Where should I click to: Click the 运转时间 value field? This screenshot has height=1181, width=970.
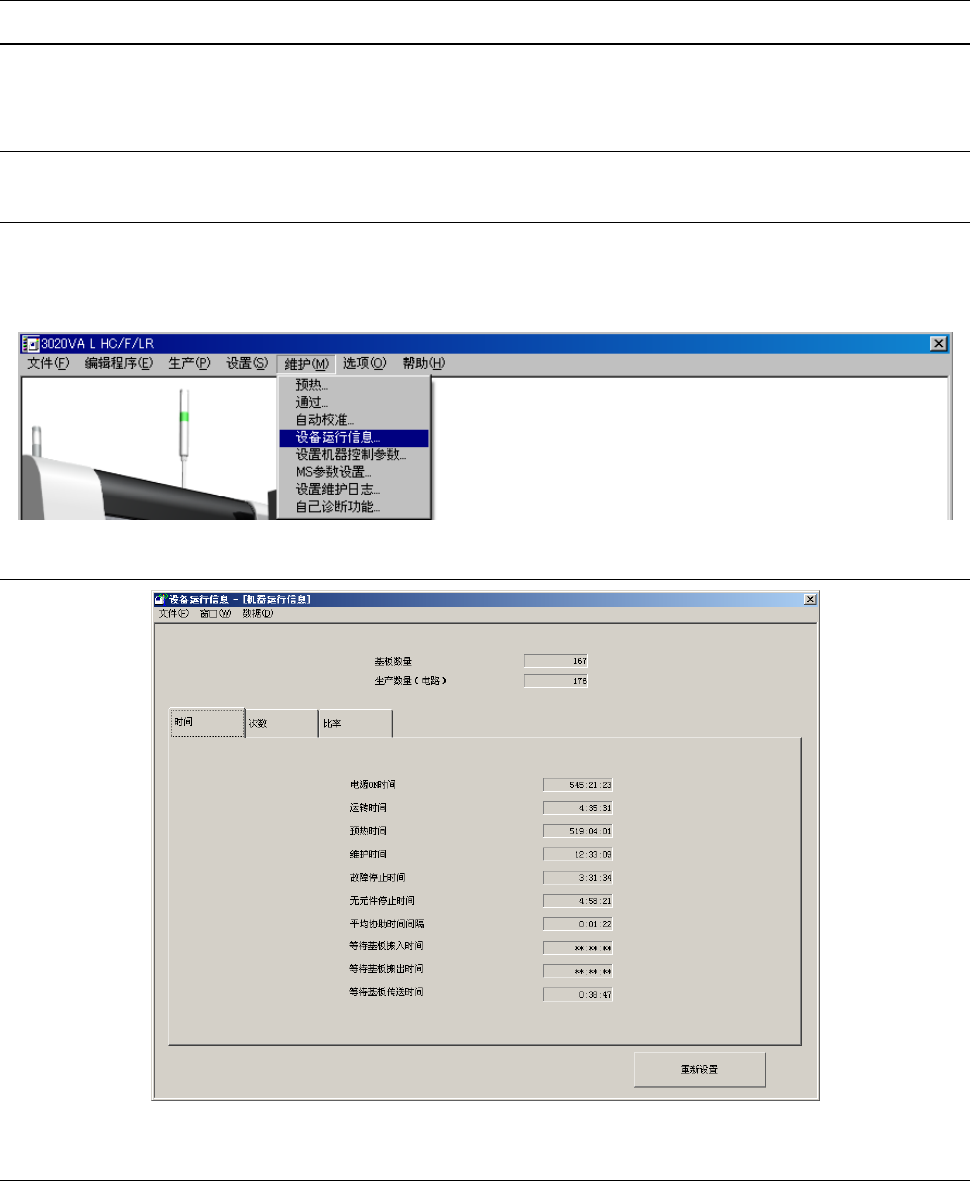pos(578,808)
